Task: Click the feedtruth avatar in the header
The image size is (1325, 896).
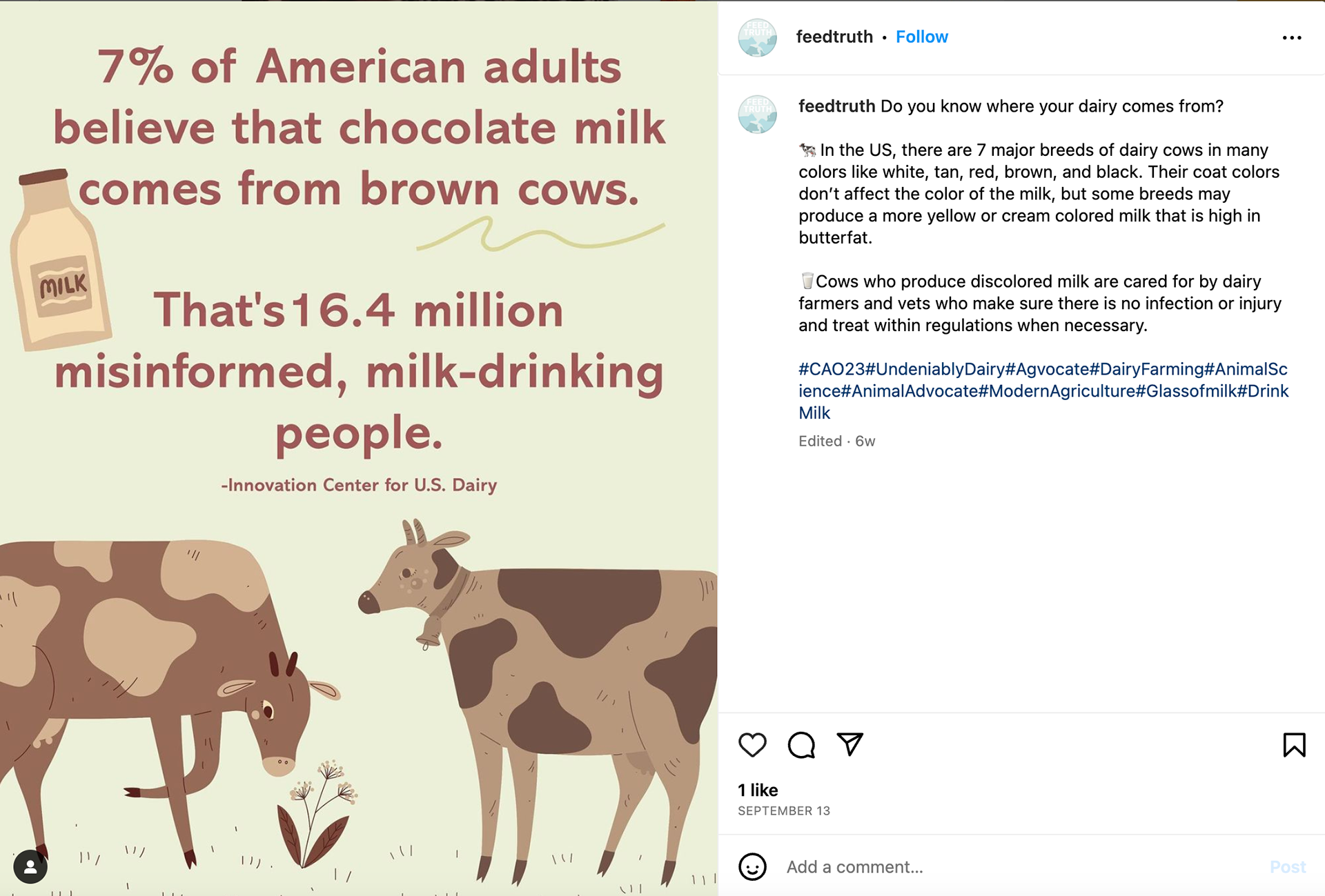Action: pos(757,37)
